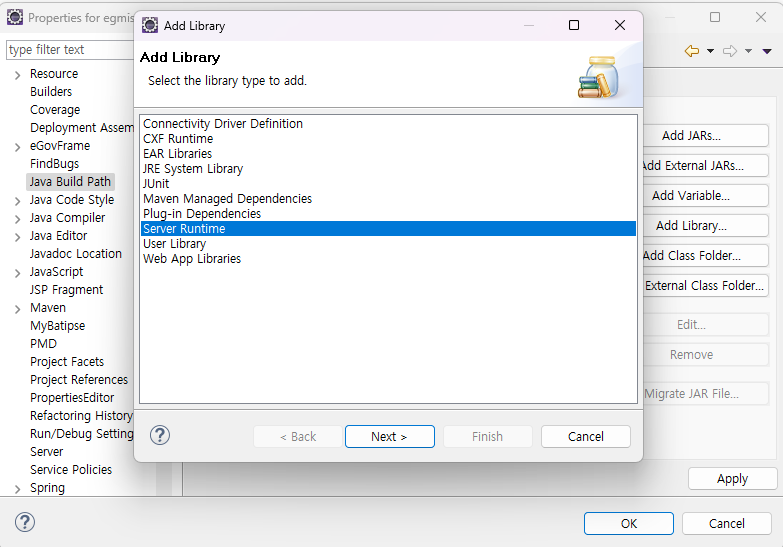The height and width of the screenshot is (547, 783).
Task: Open help in Add Library dialog
Action: [x=160, y=435]
